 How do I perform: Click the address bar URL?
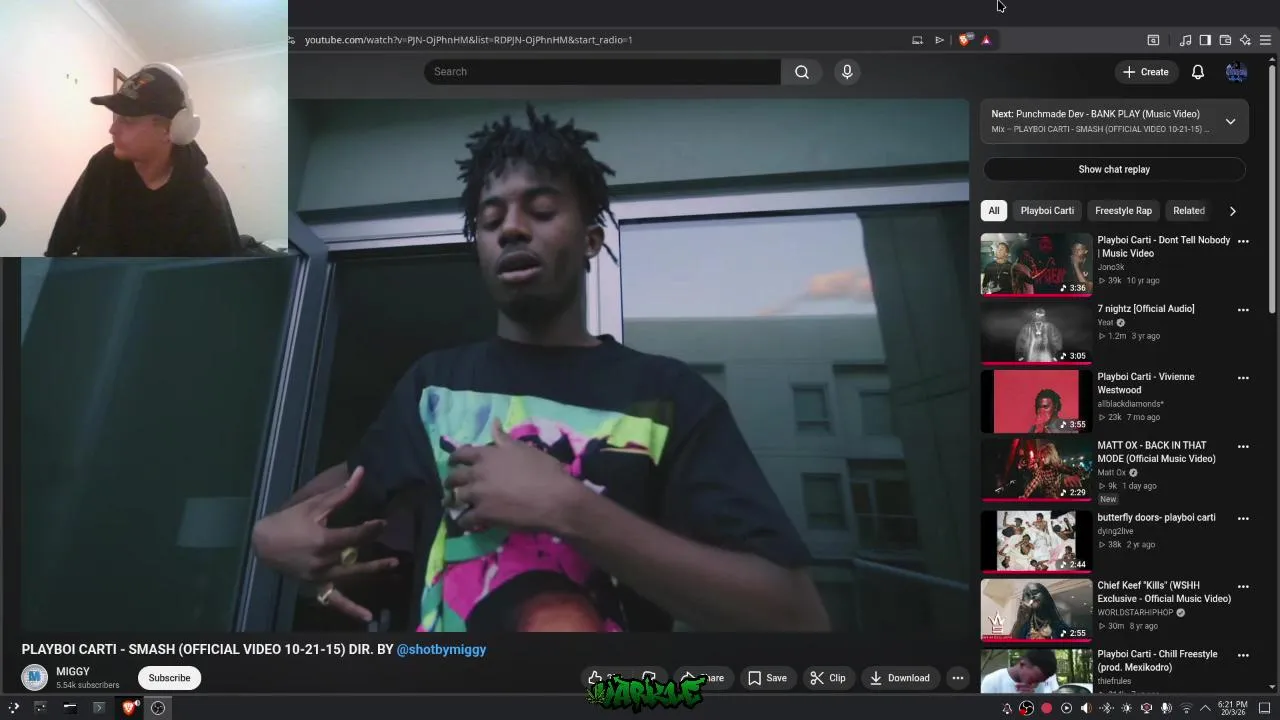tap(468, 40)
